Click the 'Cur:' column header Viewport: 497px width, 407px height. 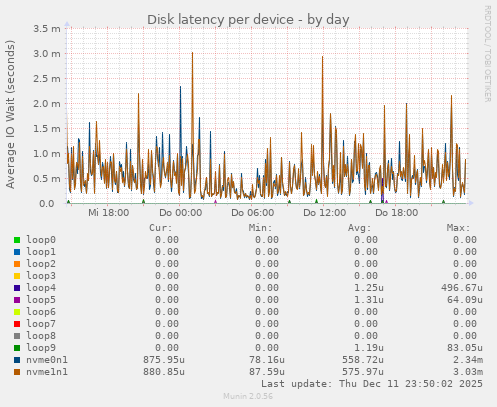pyautogui.click(x=161, y=228)
